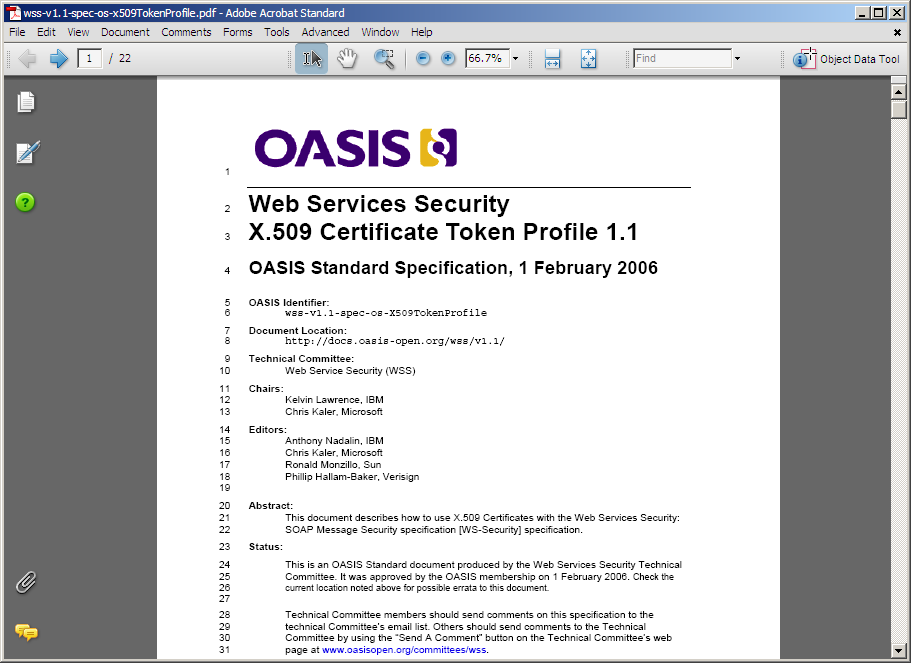This screenshot has height=663, width=911.
Task: Open the View menu
Action: 78,32
